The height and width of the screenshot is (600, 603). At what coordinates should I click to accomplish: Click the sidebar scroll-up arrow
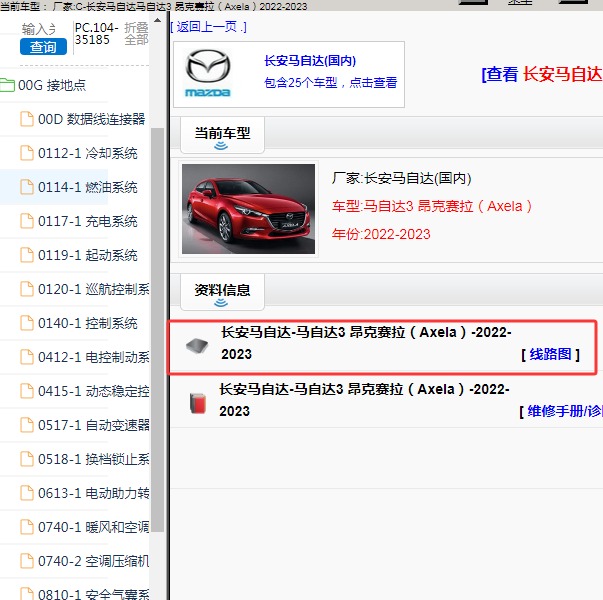click(157, 20)
